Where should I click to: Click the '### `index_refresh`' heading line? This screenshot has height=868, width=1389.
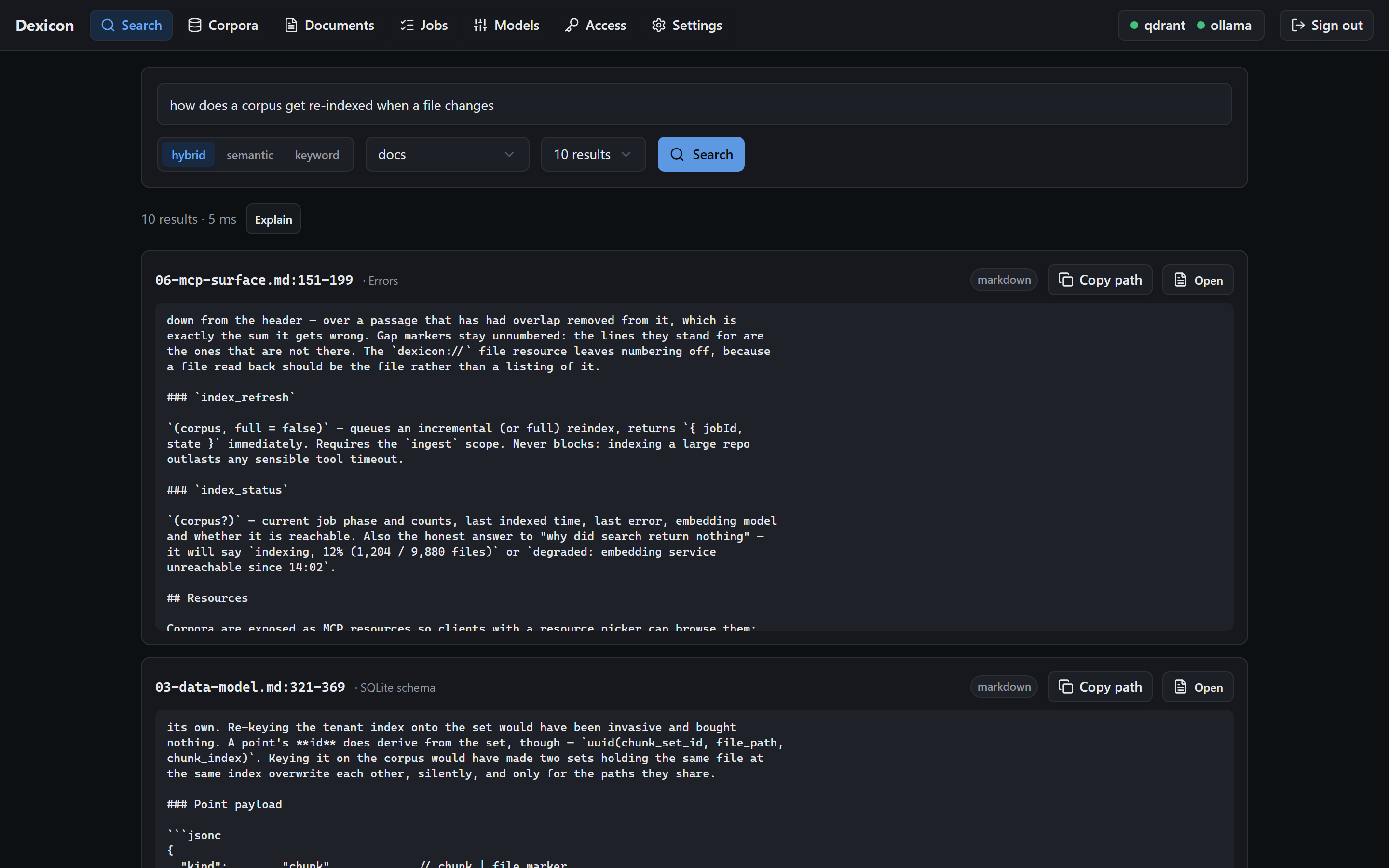[231, 397]
